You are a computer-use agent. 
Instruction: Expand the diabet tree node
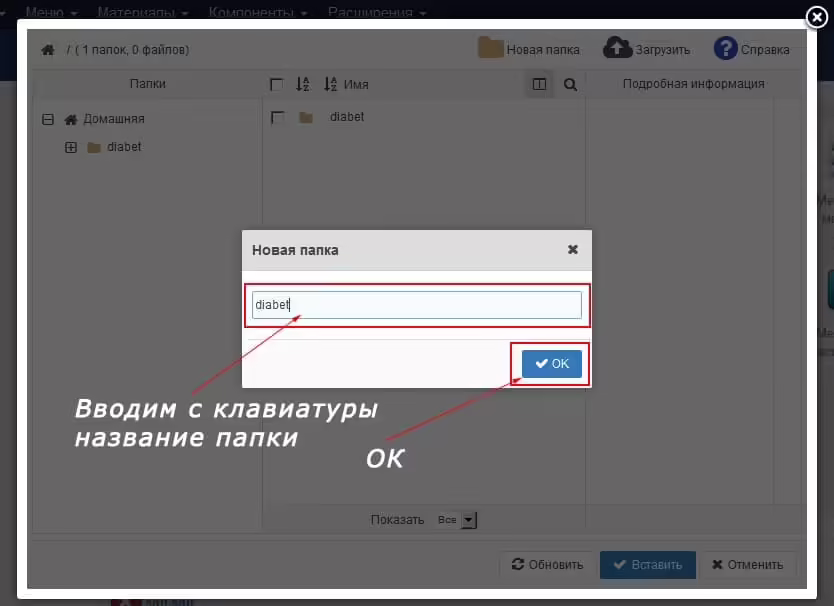pos(71,147)
